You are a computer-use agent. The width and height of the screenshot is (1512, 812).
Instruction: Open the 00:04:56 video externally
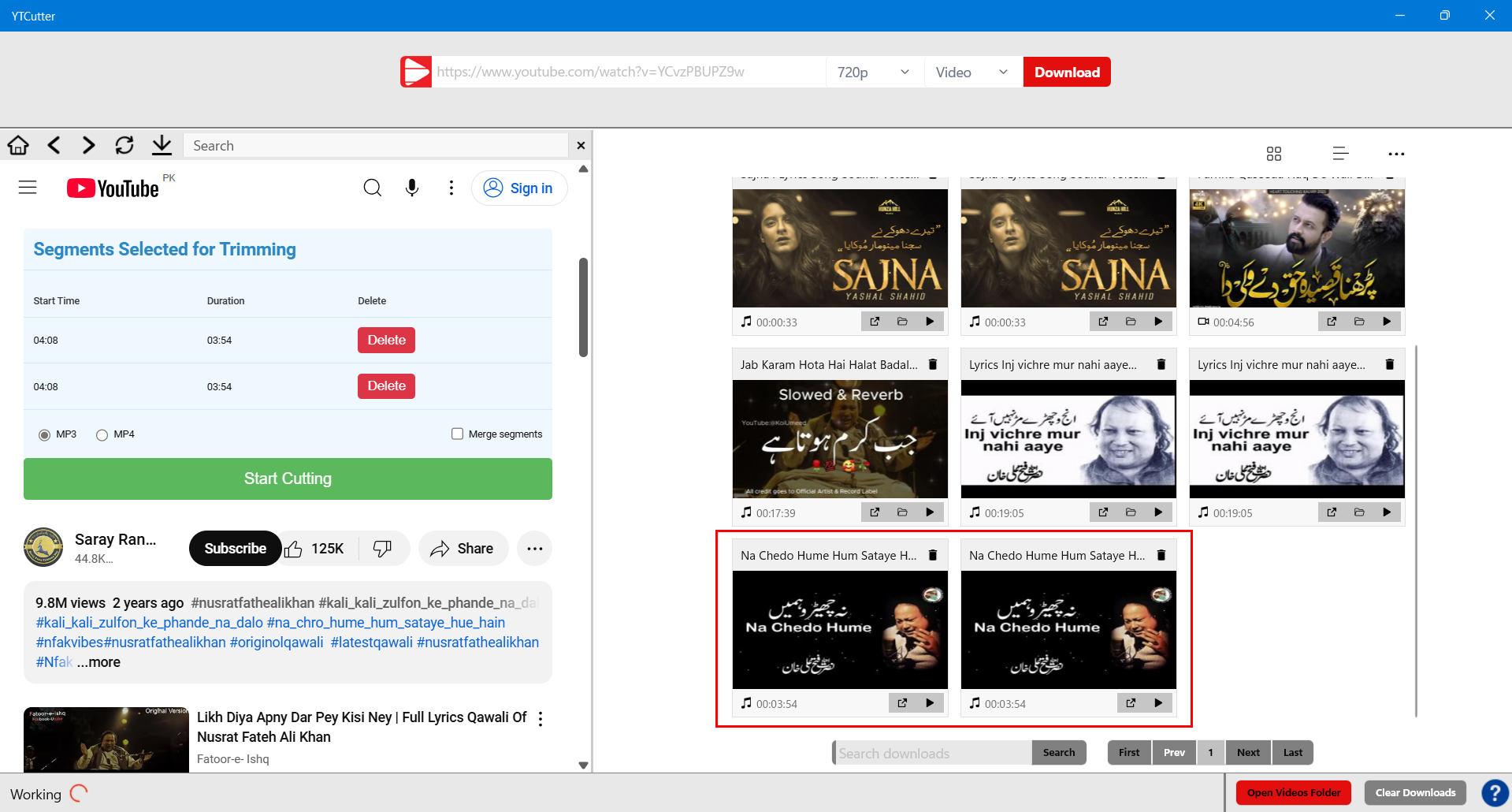point(1332,322)
